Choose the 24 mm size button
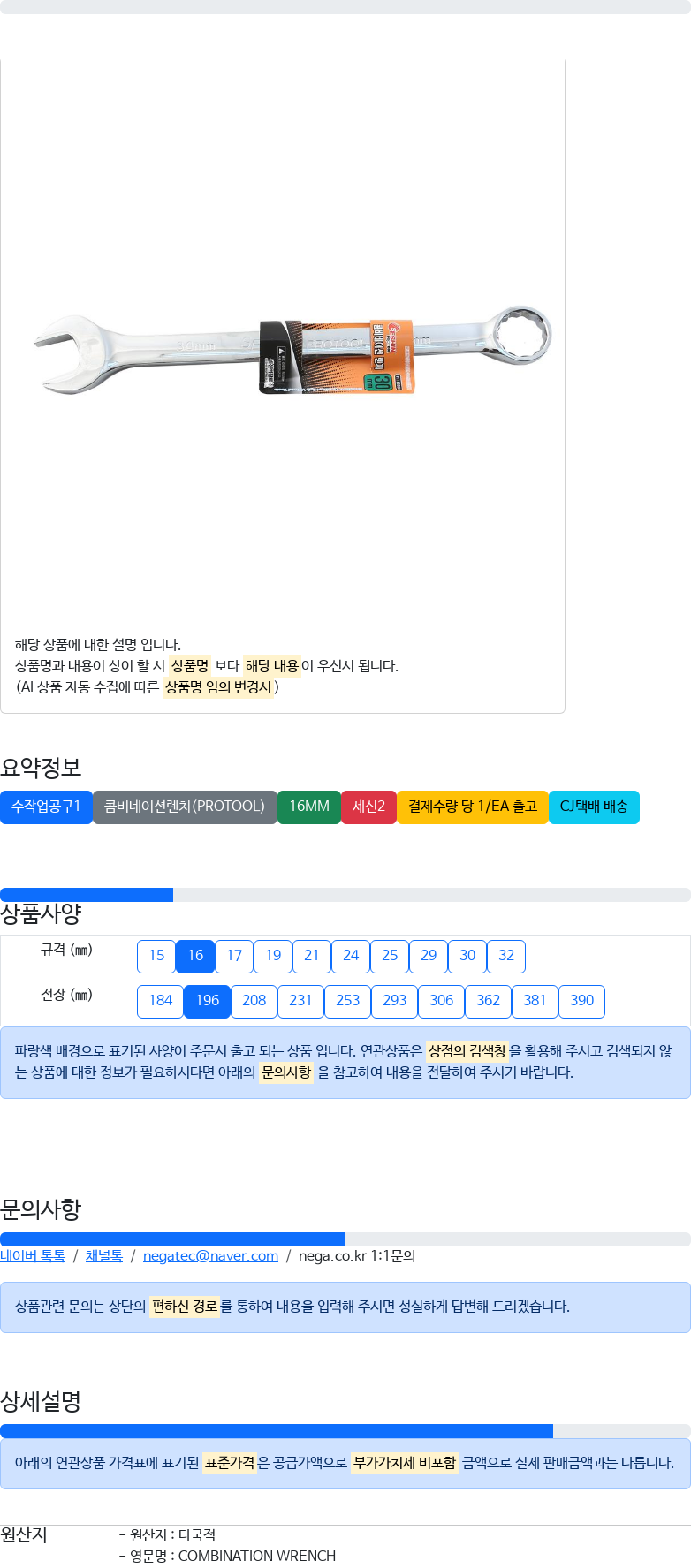Viewport: 691px width, 1568px height. click(x=351, y=956)
